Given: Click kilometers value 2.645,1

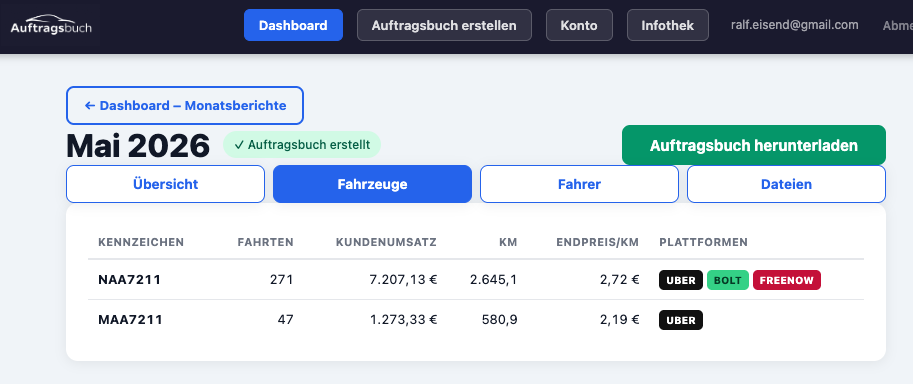Looking at the screenshot, I should pyautogui.click(x=493, y=280).
